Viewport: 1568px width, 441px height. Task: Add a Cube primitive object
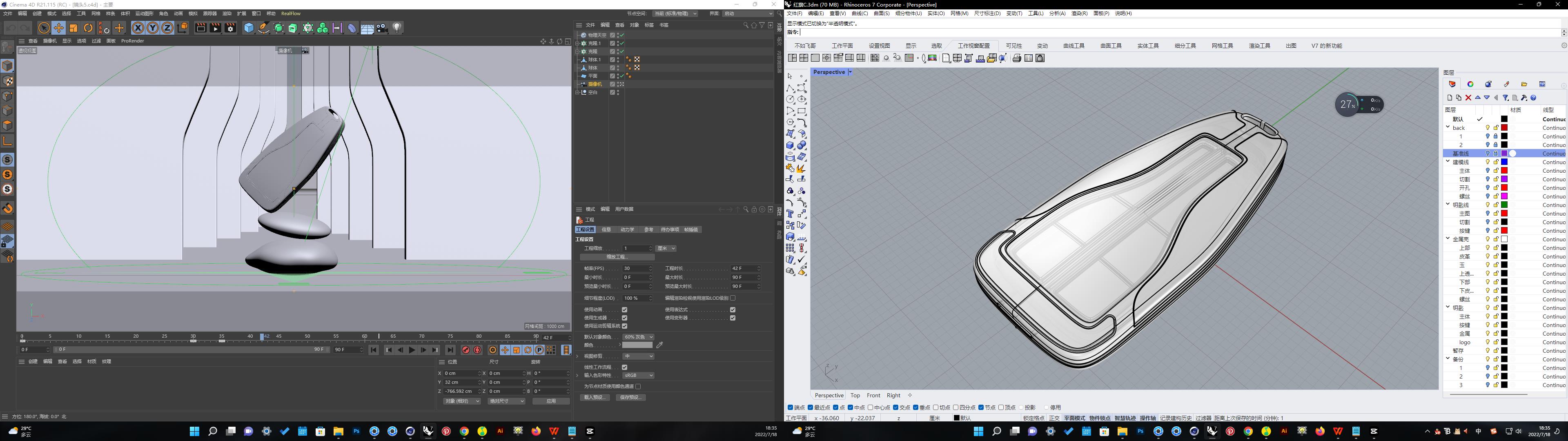pos(248,28)
